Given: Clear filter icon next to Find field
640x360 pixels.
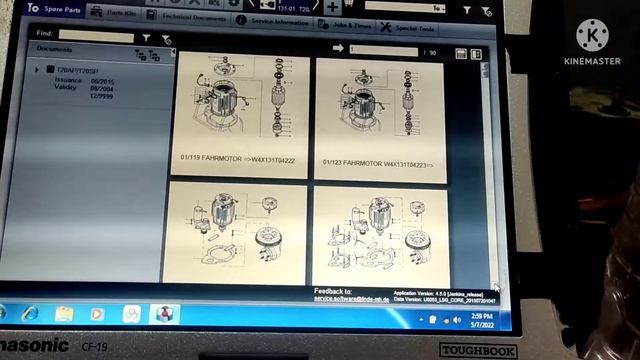Looking at the screenshot, I should (166, 40).
